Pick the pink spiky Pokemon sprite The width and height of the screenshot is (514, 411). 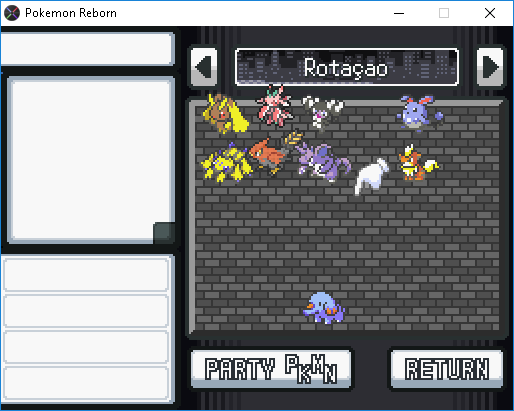pyautogui.click(x=275, y=106)
